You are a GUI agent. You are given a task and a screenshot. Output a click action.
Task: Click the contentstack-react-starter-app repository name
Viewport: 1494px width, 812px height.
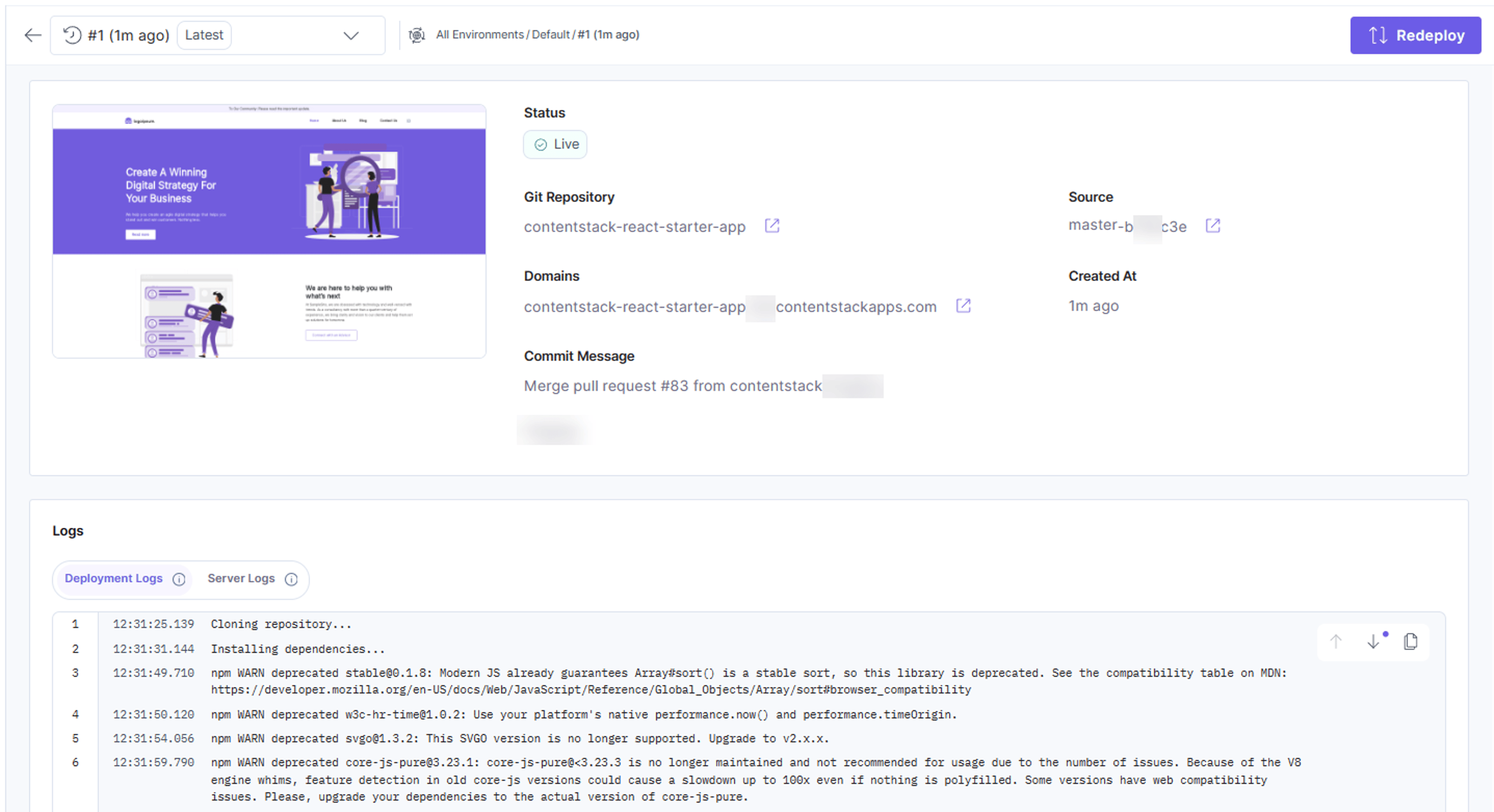click(x=635, y=227)
